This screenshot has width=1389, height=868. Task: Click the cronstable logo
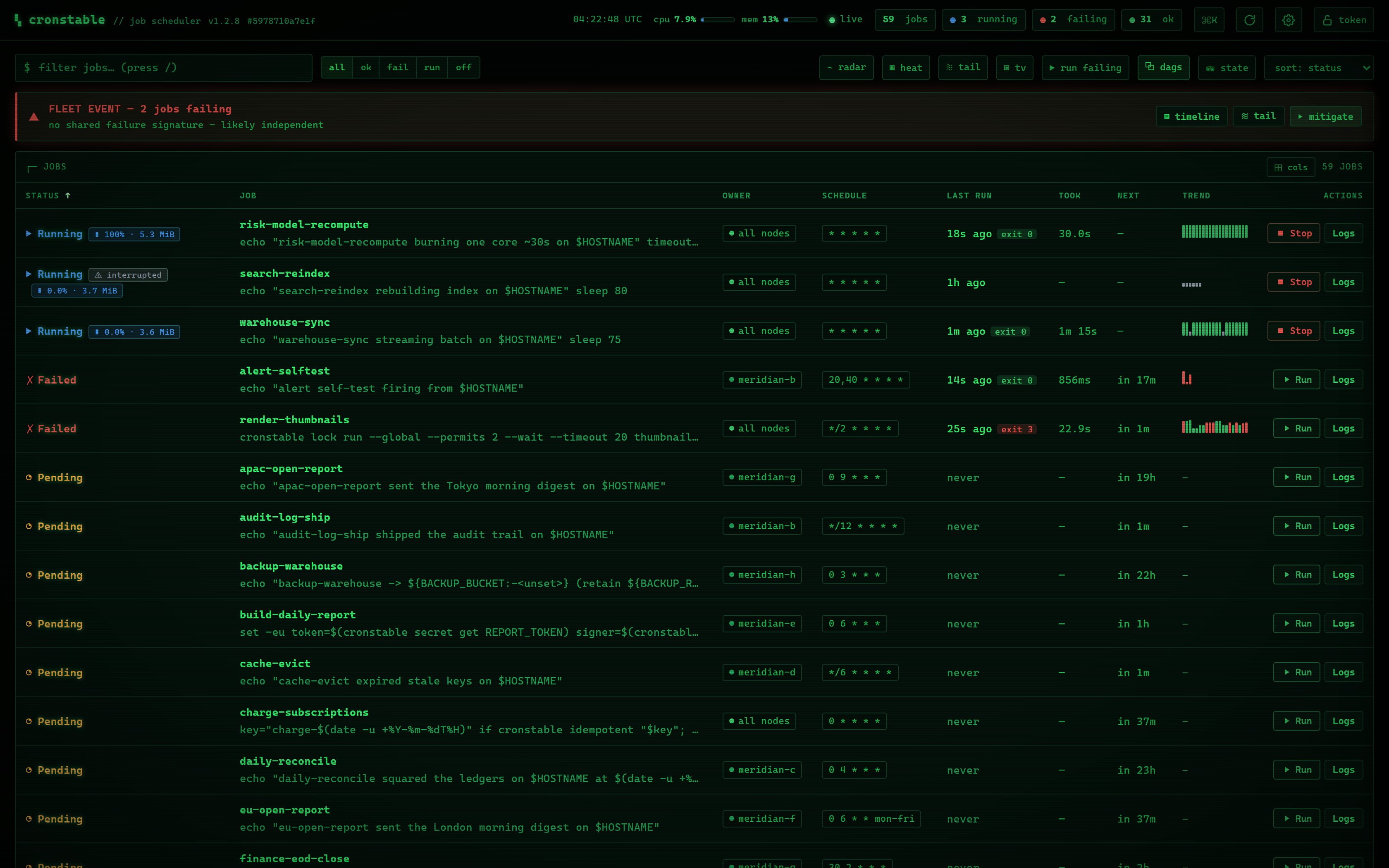coord(60,20)
